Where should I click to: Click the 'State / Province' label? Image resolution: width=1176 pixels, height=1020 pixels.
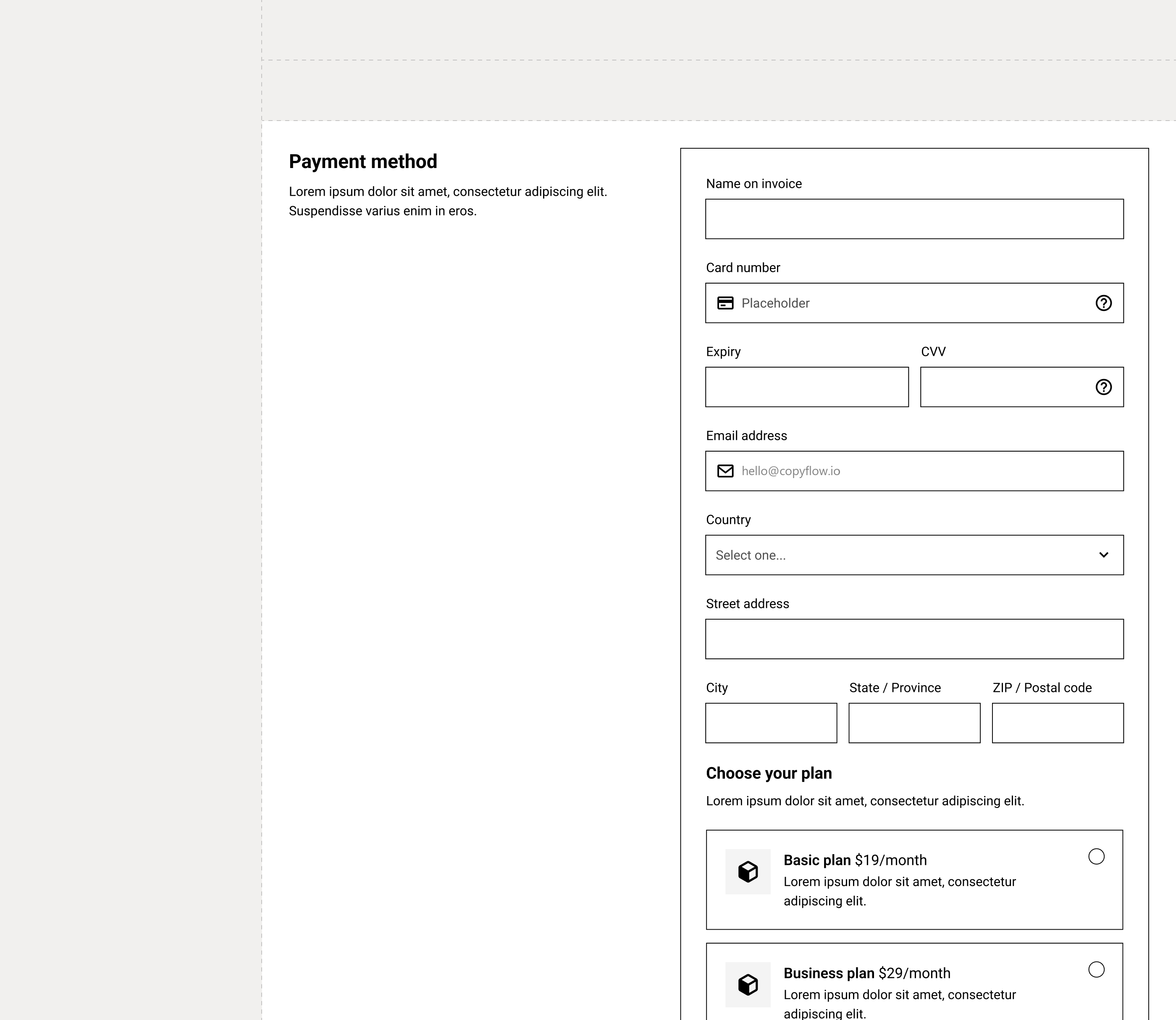pos(895,688)
